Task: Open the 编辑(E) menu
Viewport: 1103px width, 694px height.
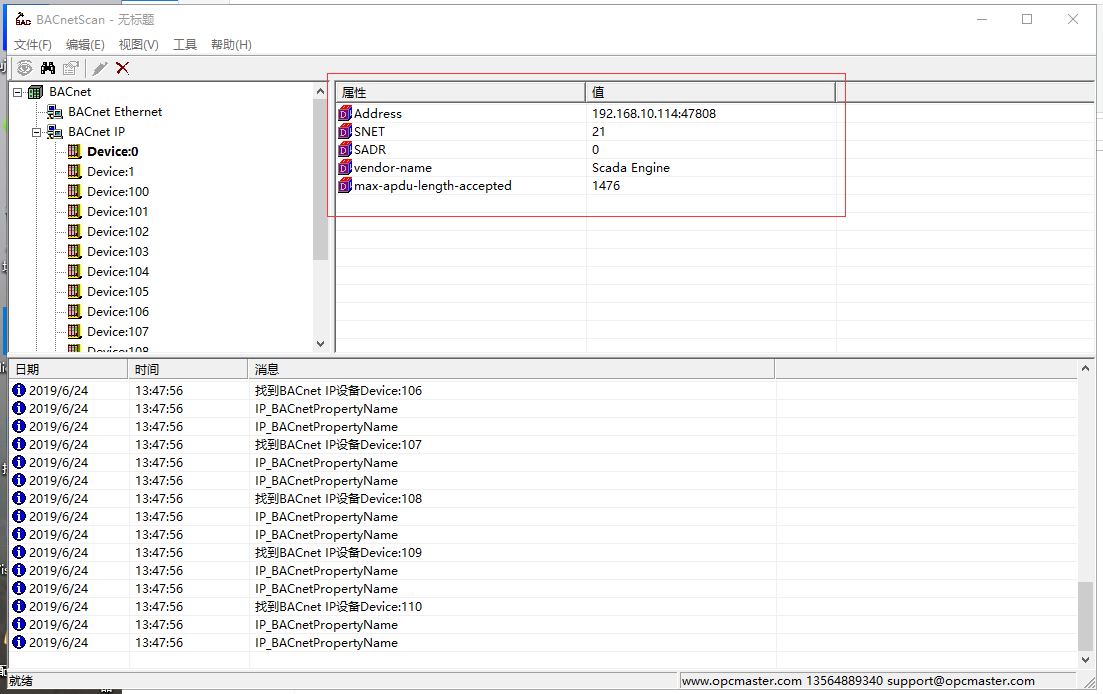Action: (85, 45)
